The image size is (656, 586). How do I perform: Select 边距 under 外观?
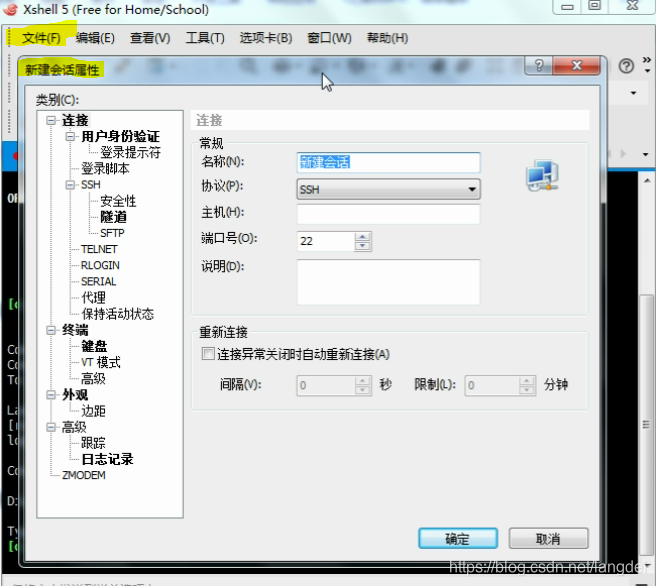(x=93, y=411)
